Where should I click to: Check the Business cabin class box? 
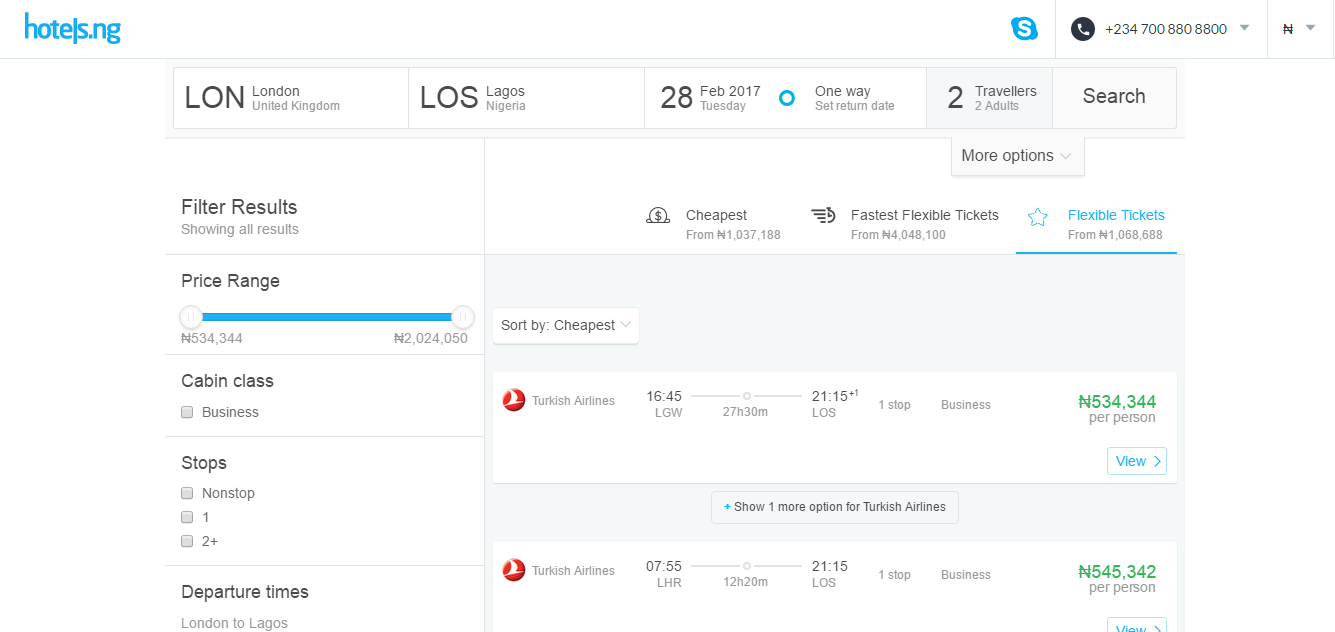(187, 412)
